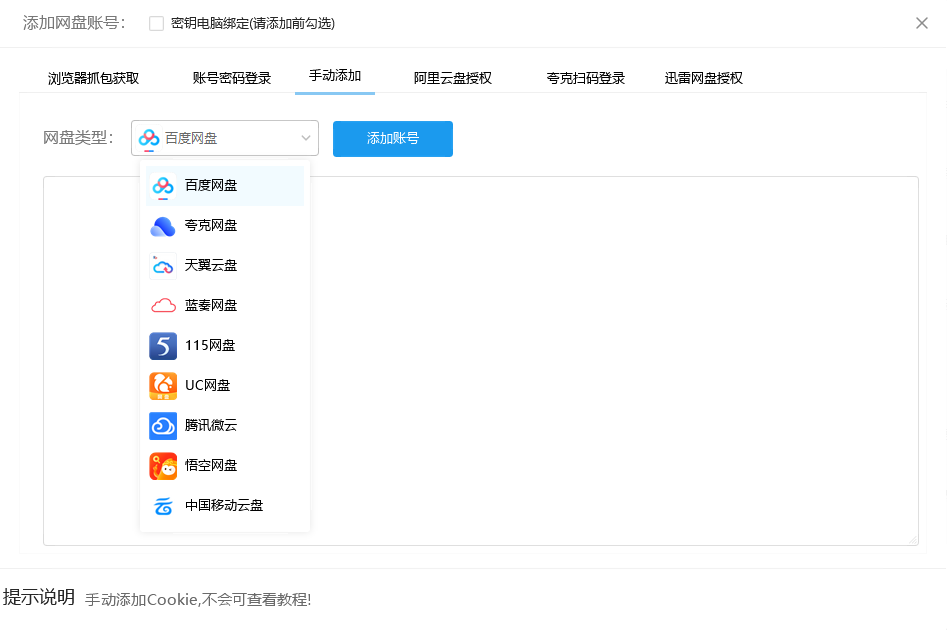
Task: Pick the 天翼云盘 icon option
Action: [x=162, y=265]
